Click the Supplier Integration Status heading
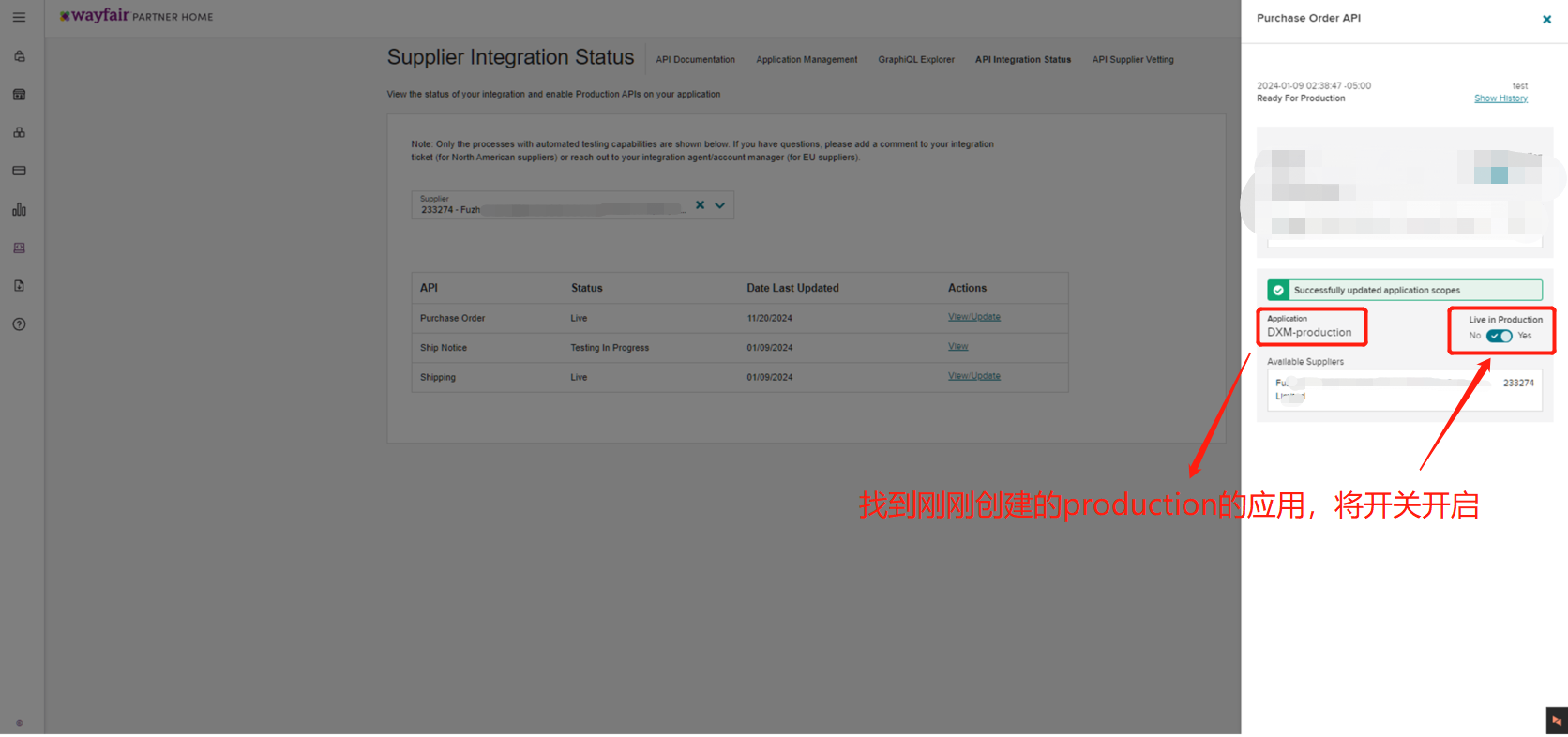The image size is (1568, 737). (510, 57)
